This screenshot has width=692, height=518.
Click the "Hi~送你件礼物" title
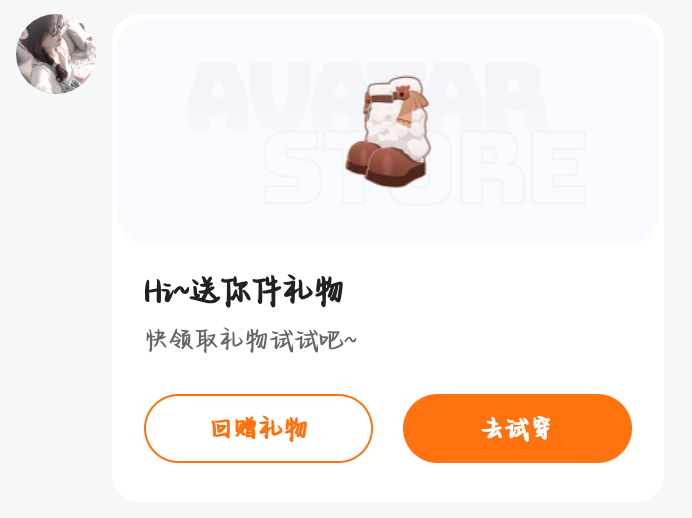[244, 292]
